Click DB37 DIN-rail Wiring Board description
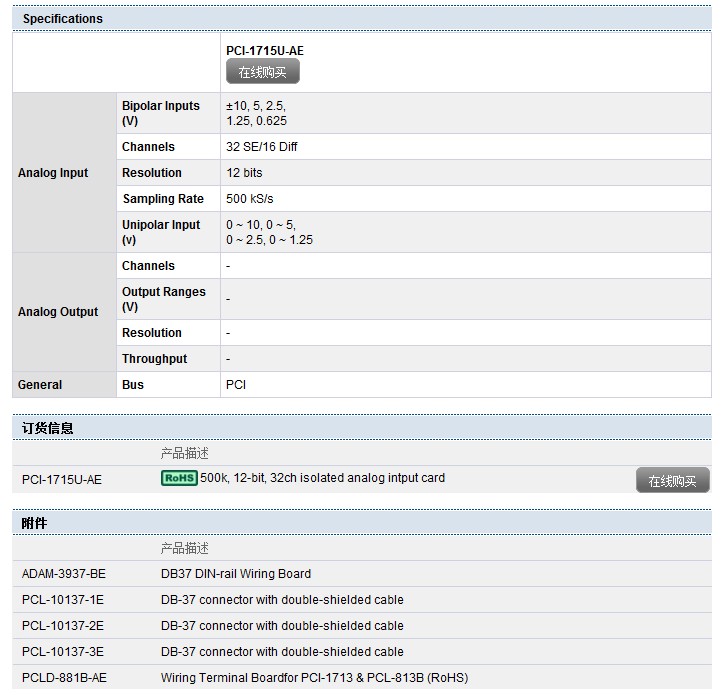The image size is (722, 695). [236, 574]
